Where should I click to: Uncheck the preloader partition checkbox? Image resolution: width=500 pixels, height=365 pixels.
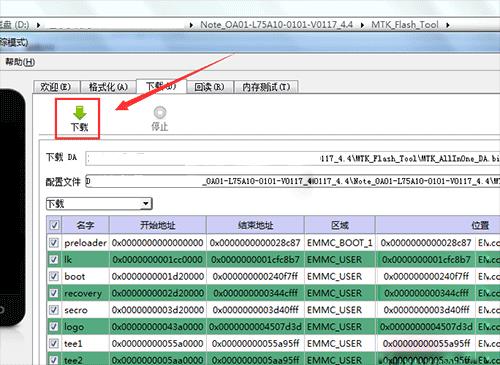[54, 243]
